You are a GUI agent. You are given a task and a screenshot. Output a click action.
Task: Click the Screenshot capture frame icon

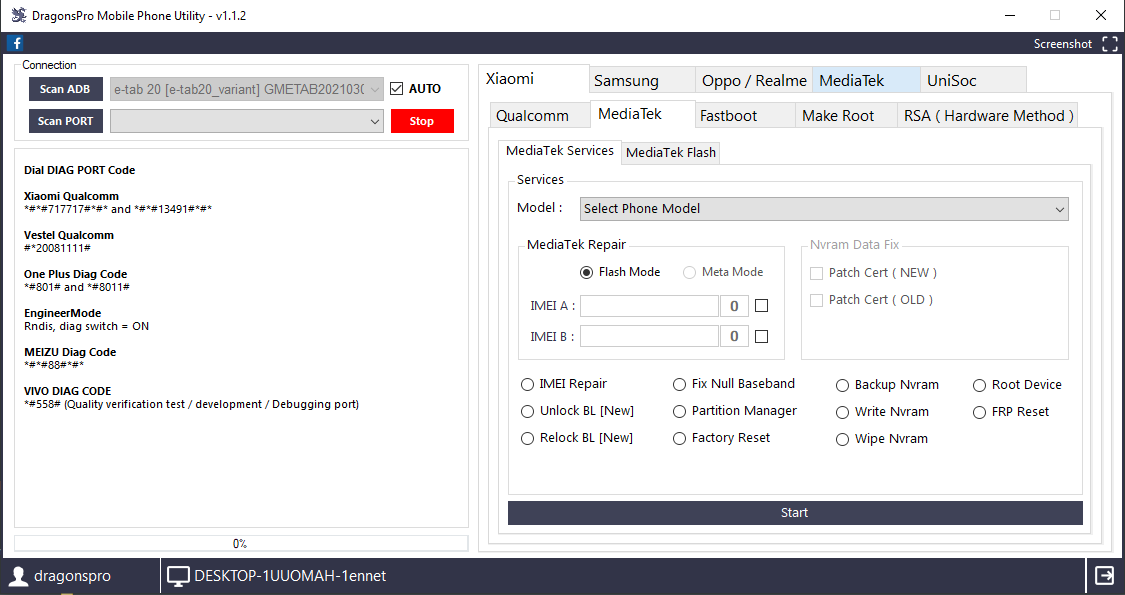[x=1109, y=44]
